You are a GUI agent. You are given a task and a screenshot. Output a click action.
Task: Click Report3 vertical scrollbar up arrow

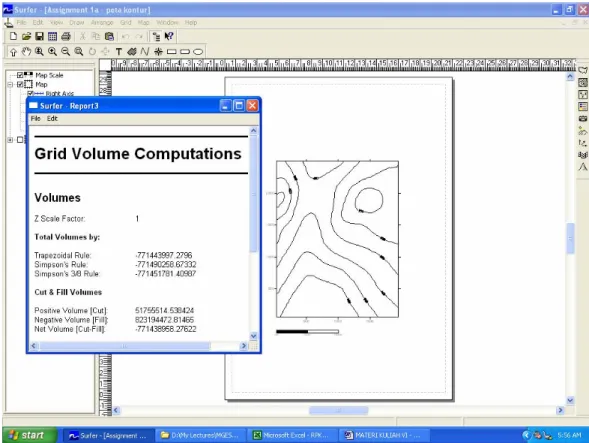[x=254, y=131]
